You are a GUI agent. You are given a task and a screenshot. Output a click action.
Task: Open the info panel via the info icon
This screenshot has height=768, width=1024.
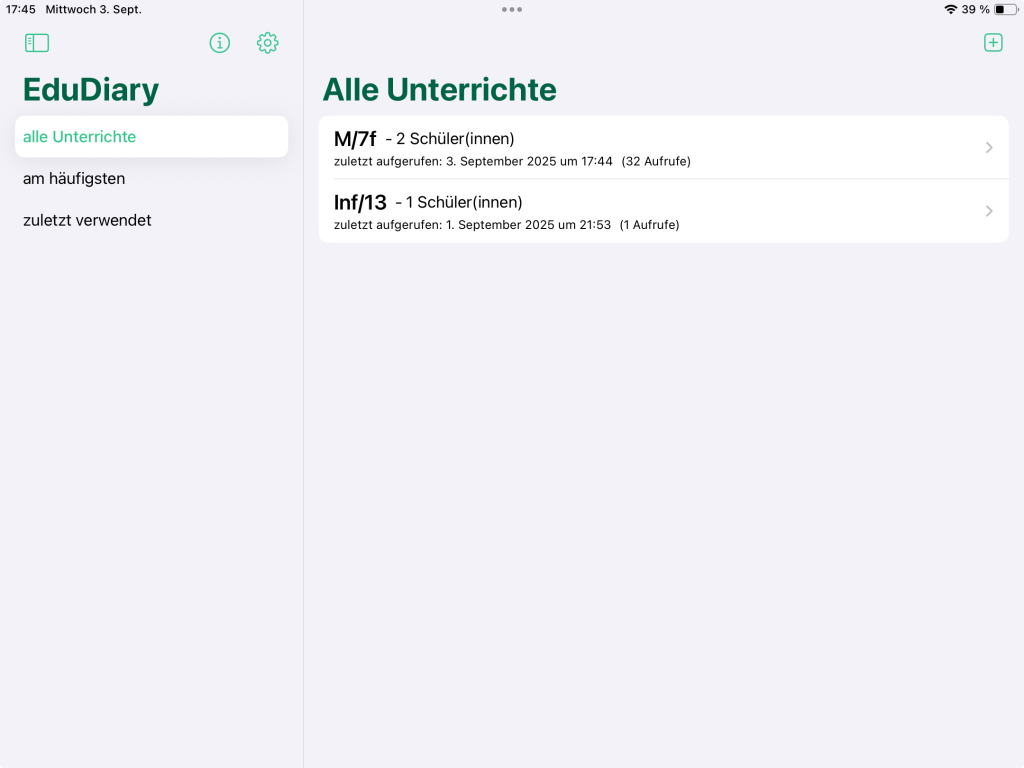pyautogui.click(x=219, y=43)
